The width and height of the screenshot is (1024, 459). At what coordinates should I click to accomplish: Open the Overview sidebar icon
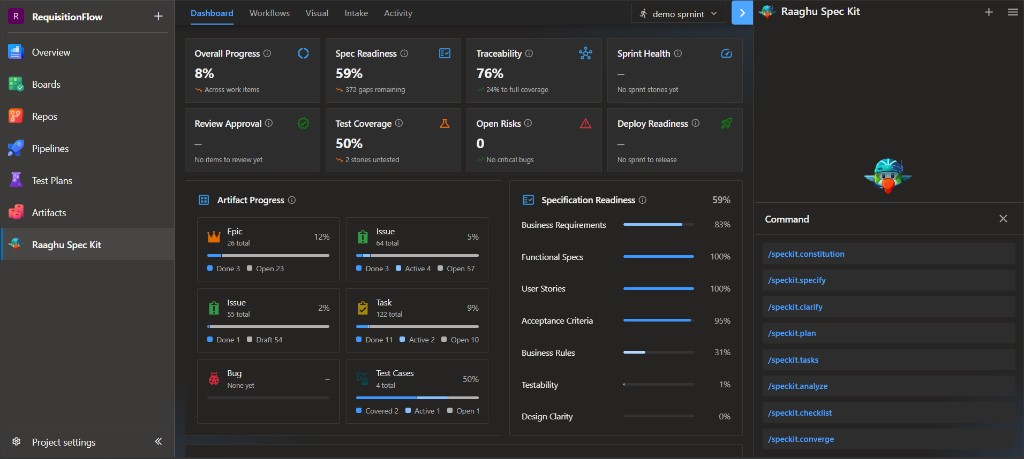pyautogui.click(x=16, y=52)
